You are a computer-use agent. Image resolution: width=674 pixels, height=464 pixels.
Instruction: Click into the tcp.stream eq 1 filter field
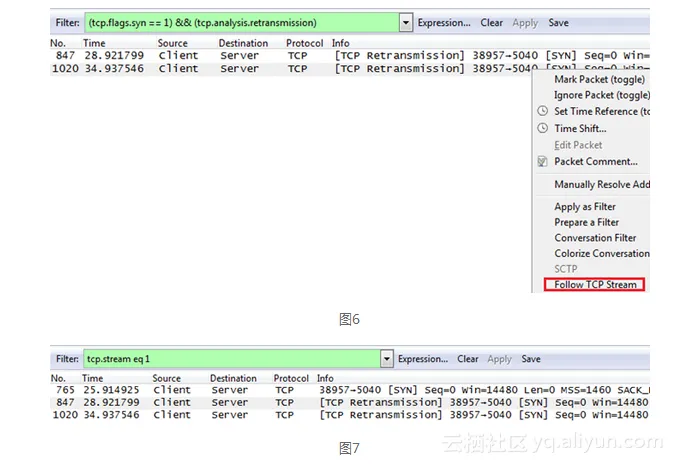pyautogui.click(x=230, y=359)
